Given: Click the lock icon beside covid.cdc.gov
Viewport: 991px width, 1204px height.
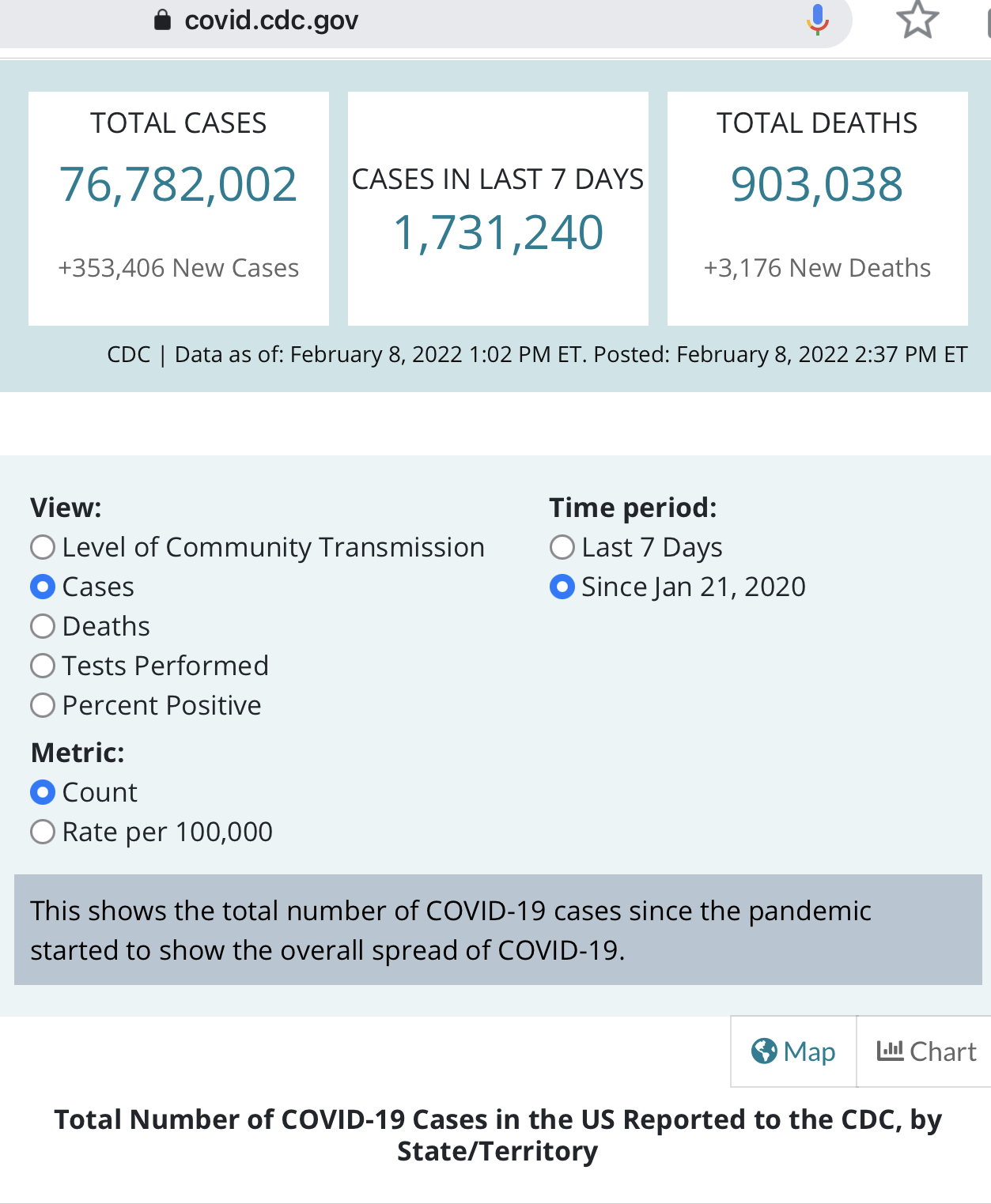Looking at the screenshot, I should (162, 20).
